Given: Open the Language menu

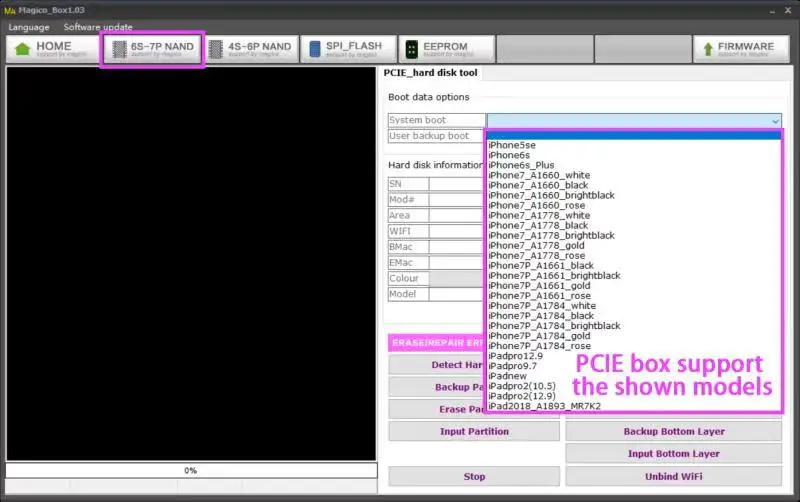Looking at the screenshot, I should 29,27.
